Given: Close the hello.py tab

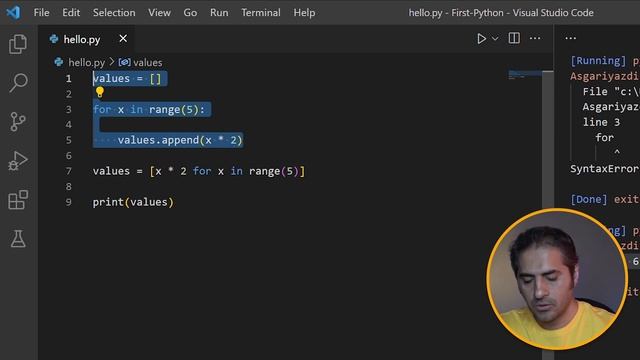Looking at the screenshot, I should pyautogui.click(x=123, y=39).
